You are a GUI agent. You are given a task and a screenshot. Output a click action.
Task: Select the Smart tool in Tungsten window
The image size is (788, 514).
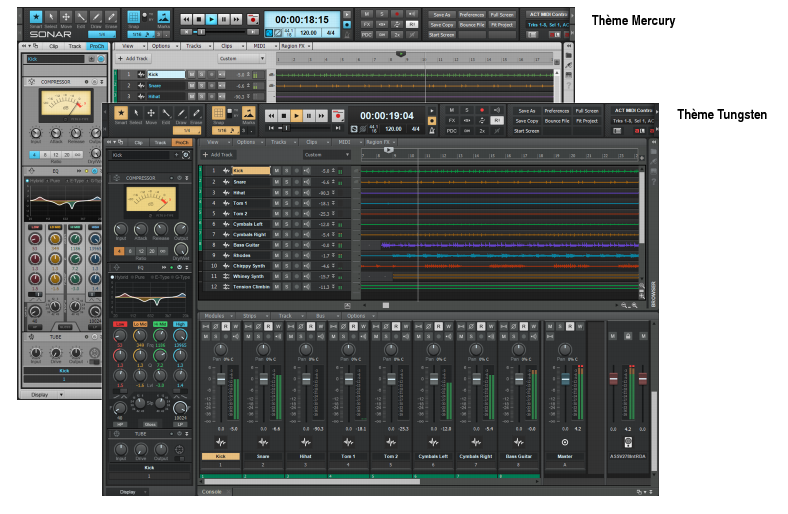coord(120,113)
